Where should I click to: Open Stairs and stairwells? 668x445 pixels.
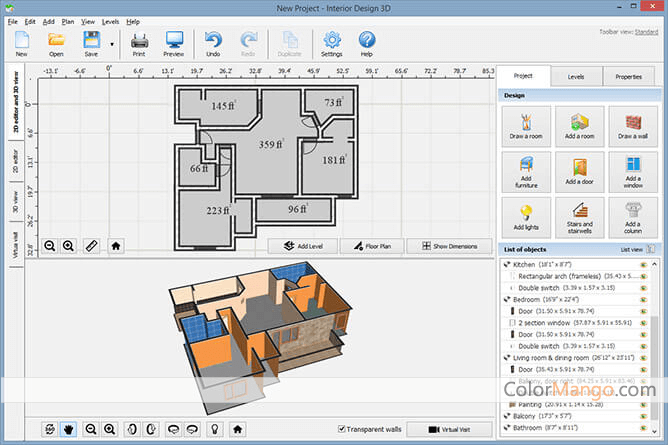[x=579, y=218]
